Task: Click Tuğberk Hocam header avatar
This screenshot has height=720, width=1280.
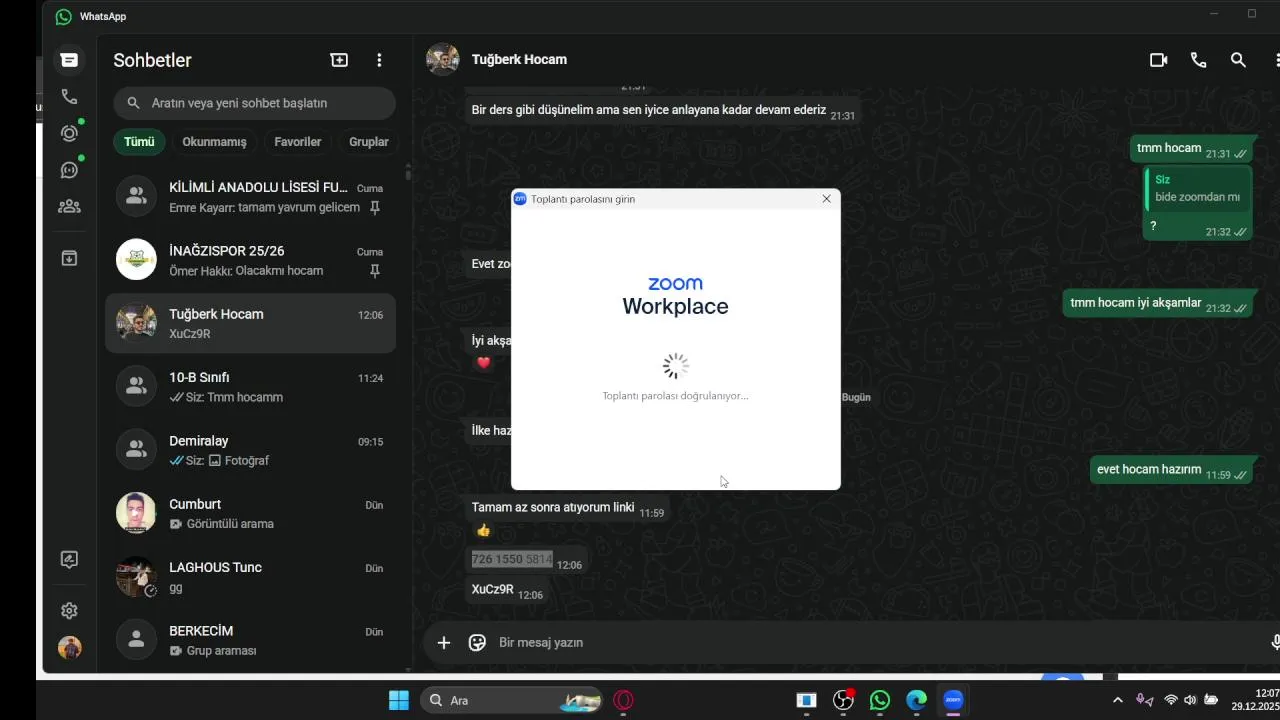Action: coord(443,59)
